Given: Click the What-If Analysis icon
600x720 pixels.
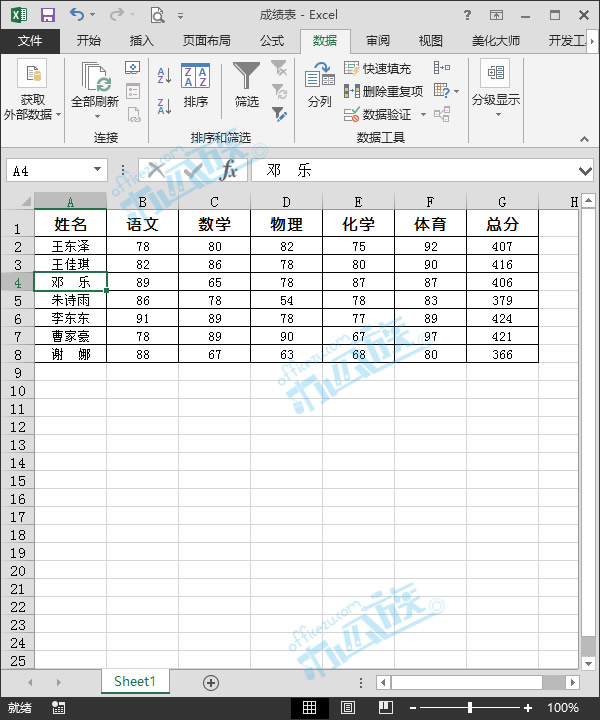Looking at the screenshot, I should click(442, 90).
